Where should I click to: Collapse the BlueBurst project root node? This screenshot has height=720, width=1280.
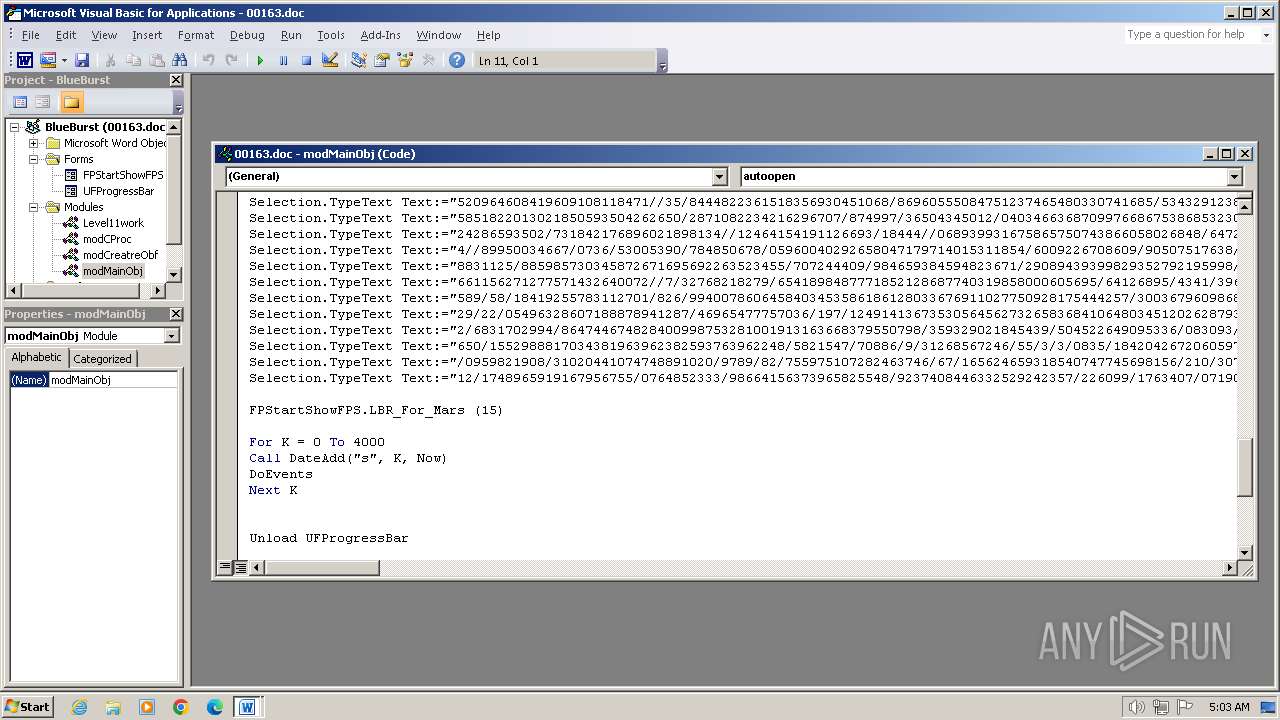click(x=14, y=127)
